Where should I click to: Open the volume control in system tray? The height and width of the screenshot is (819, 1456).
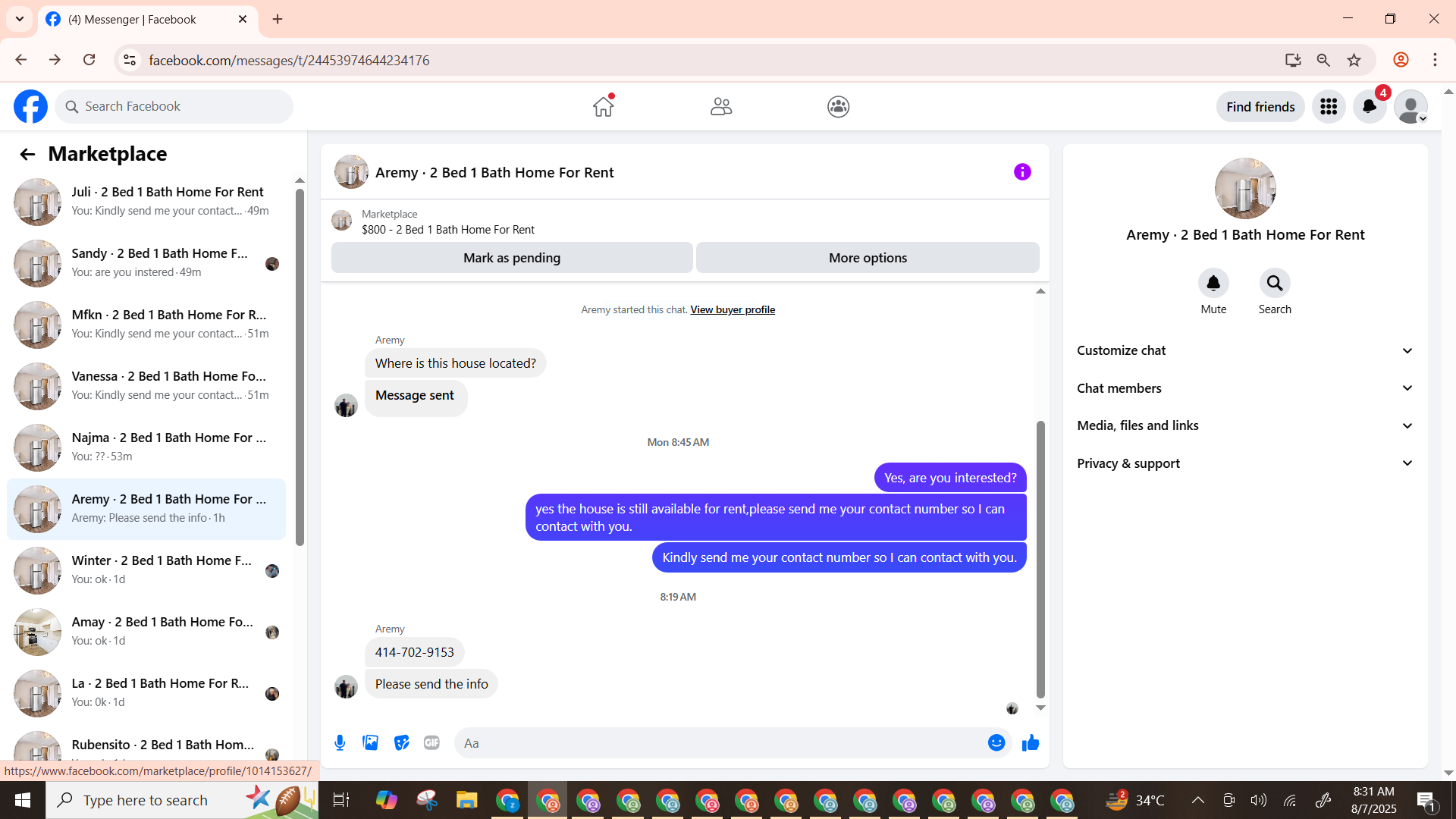point(1259,800)
